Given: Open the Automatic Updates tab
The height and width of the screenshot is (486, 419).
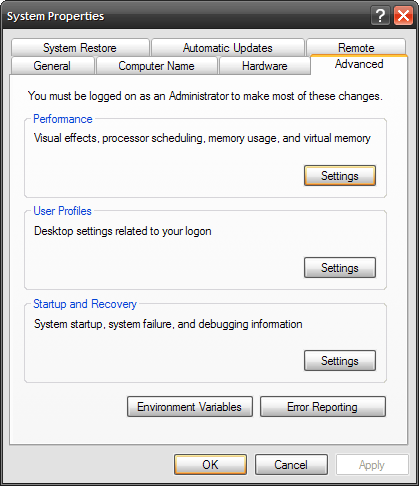Looking at the screenshot, I should tap(228, 48).
